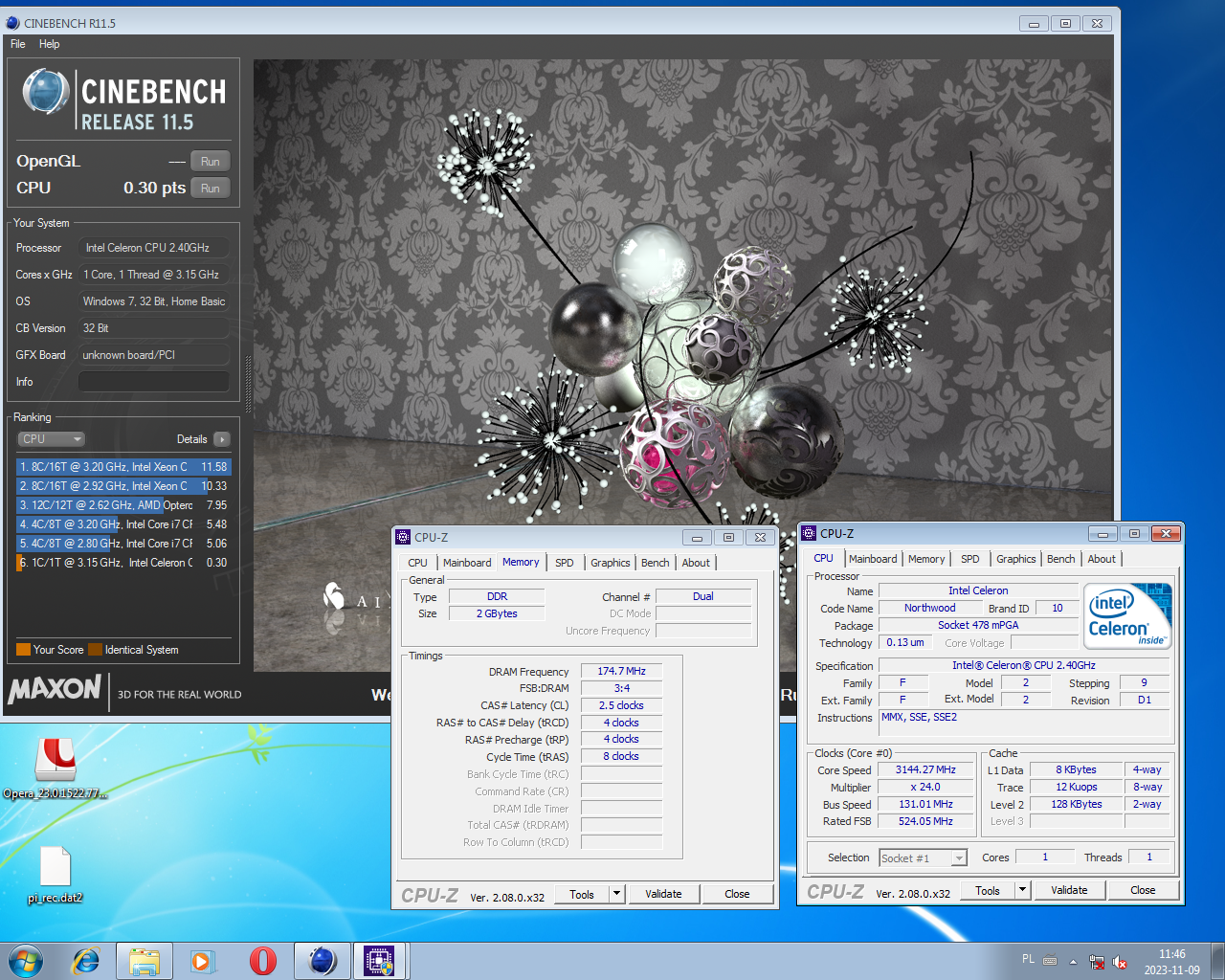This screenshot has width=1225, height=980.
Task: Show hidden tray icons arrow
Action: click(x=1073, y=962)
